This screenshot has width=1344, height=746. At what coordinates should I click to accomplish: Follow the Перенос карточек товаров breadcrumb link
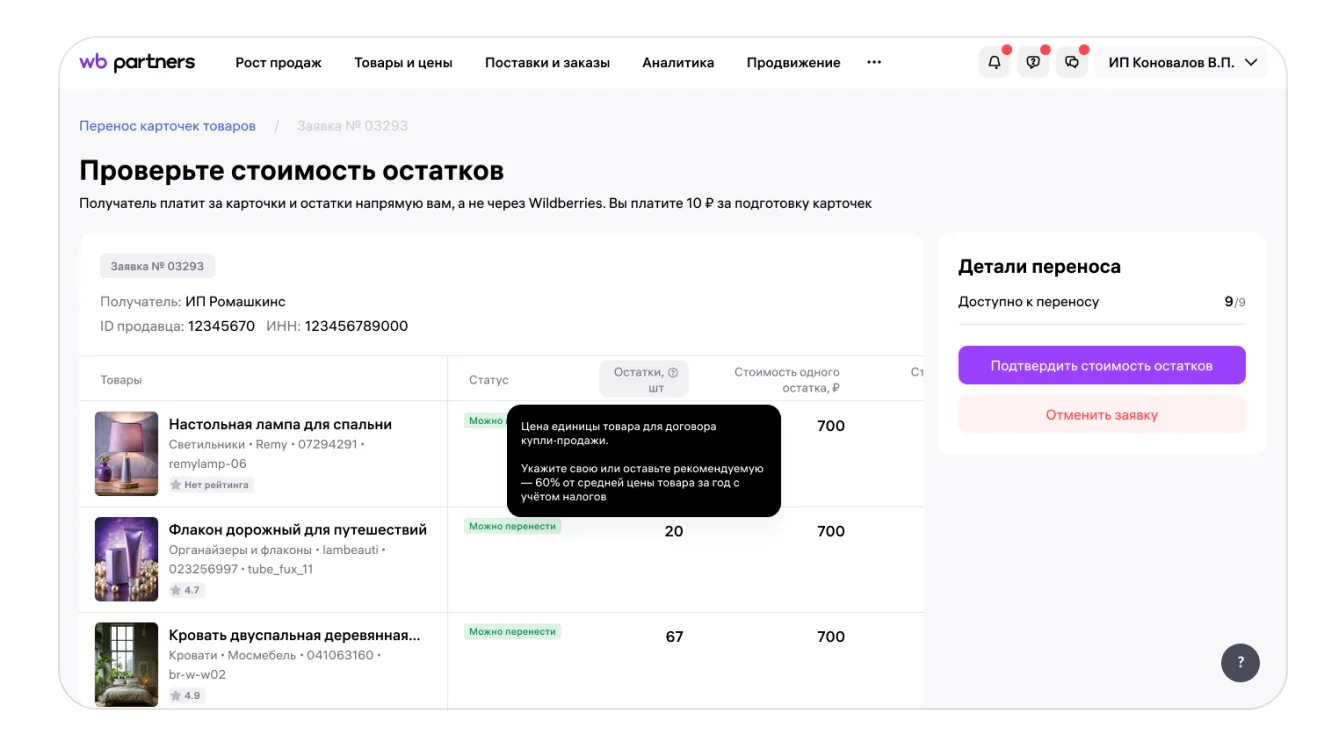pyautogui.click(x=167, y=126)
